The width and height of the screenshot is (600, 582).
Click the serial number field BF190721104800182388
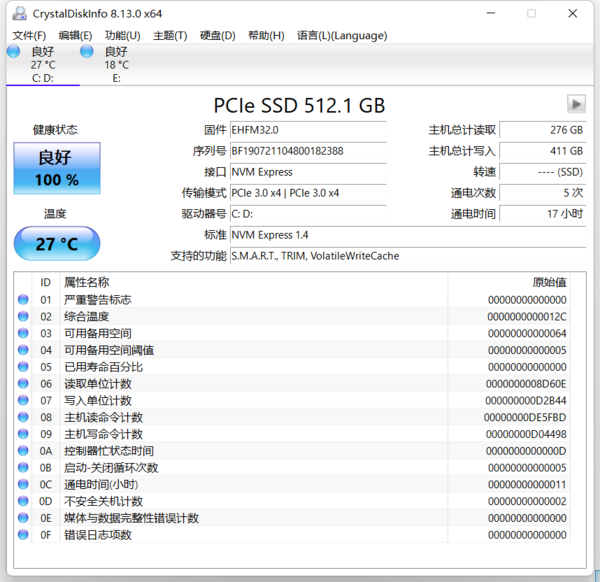308,151
